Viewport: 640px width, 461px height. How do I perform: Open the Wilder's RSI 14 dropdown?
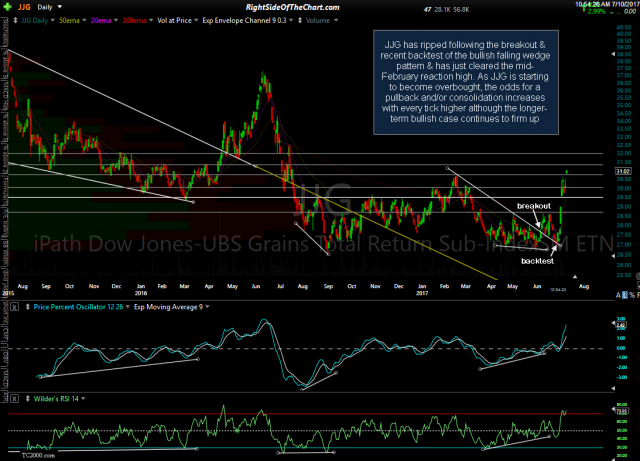tap(83, 399)
